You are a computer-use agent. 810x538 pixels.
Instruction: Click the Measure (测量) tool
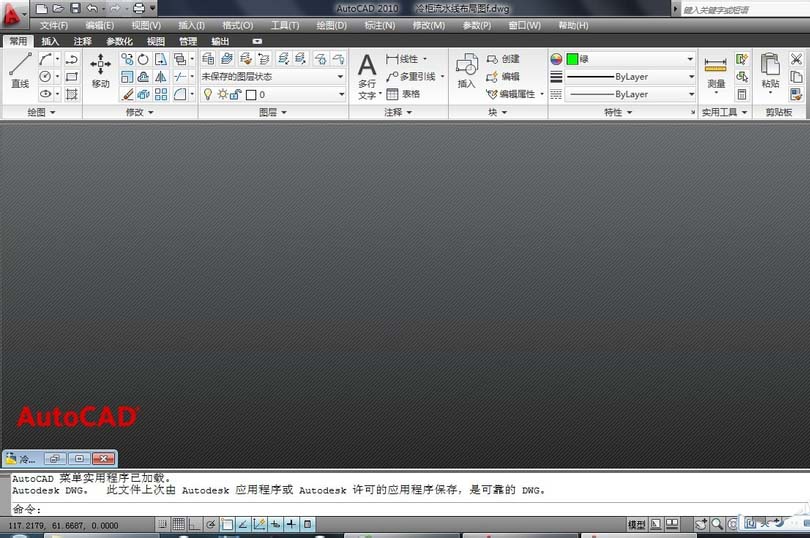(x=715, y=72)
